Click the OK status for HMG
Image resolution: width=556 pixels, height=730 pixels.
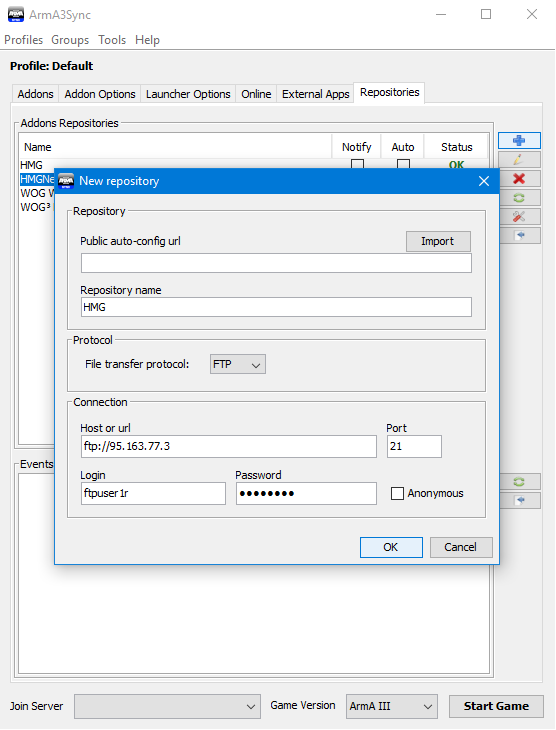[x=456, y=165]
